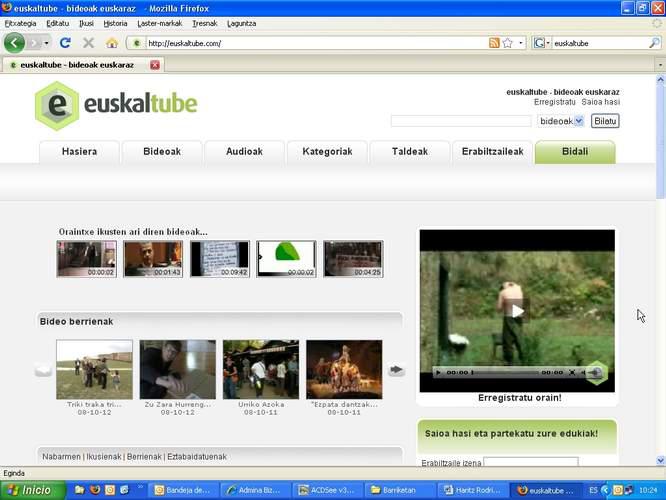Switch to the Erabiltzaileak tab
This screenshot has width=666, height=500.
point(492,152)
